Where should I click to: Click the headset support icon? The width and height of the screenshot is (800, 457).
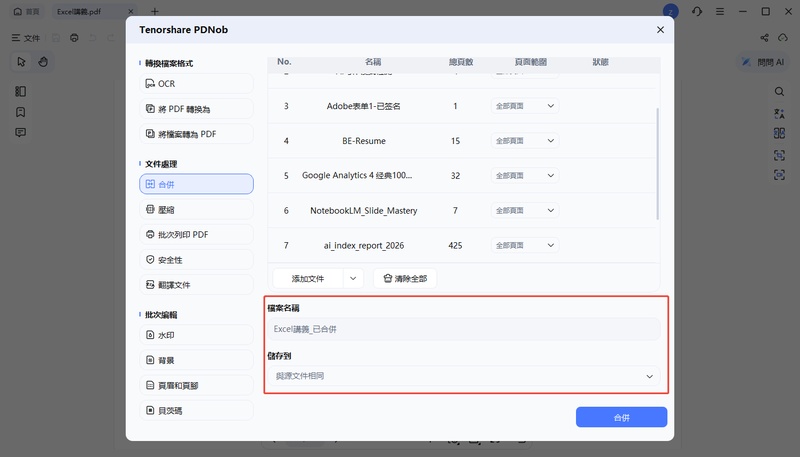(697, 11)
